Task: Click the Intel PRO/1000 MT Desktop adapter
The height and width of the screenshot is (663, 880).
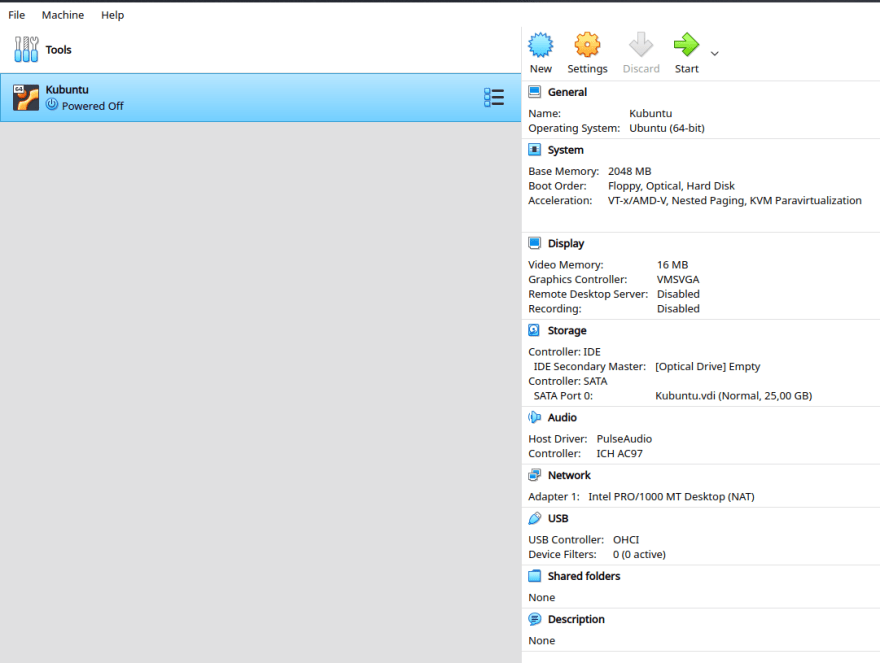Action: tap(671, 497)
